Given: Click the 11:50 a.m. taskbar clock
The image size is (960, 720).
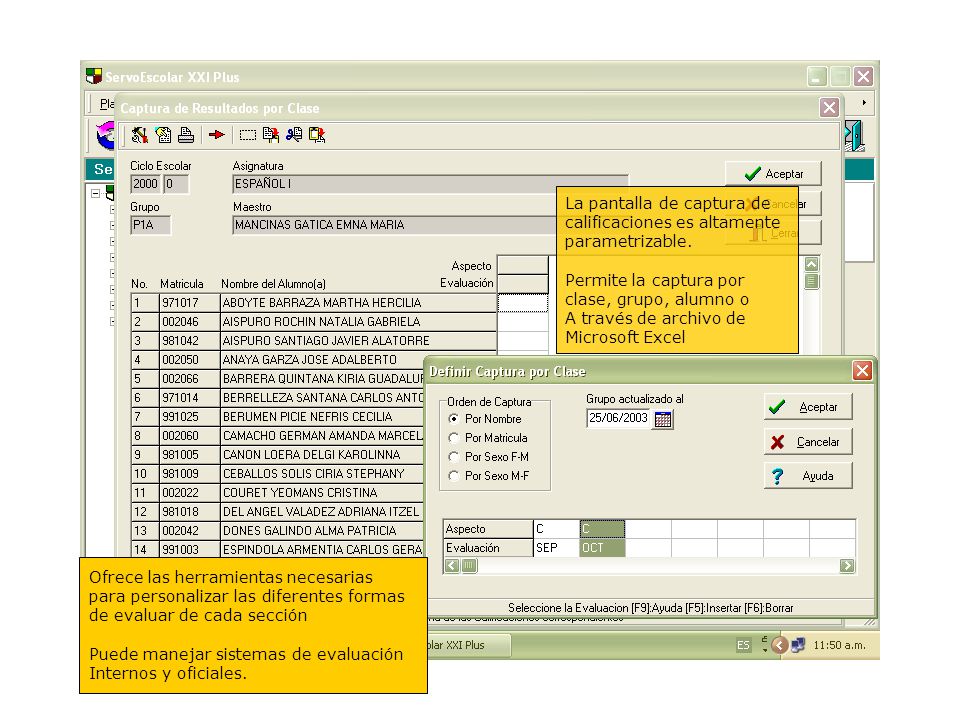Looking at the screenshot, I should pos(839,645).
